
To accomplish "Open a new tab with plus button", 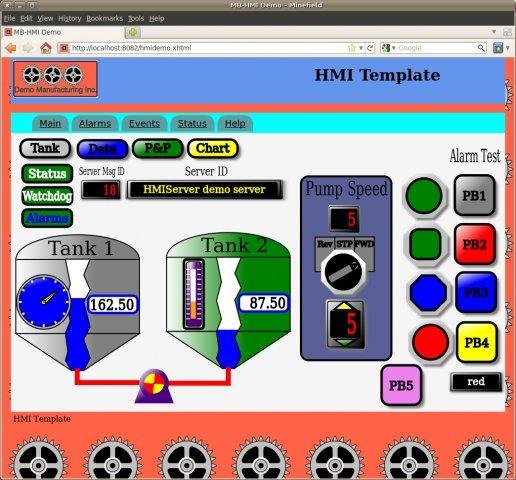I will [133, 32].
